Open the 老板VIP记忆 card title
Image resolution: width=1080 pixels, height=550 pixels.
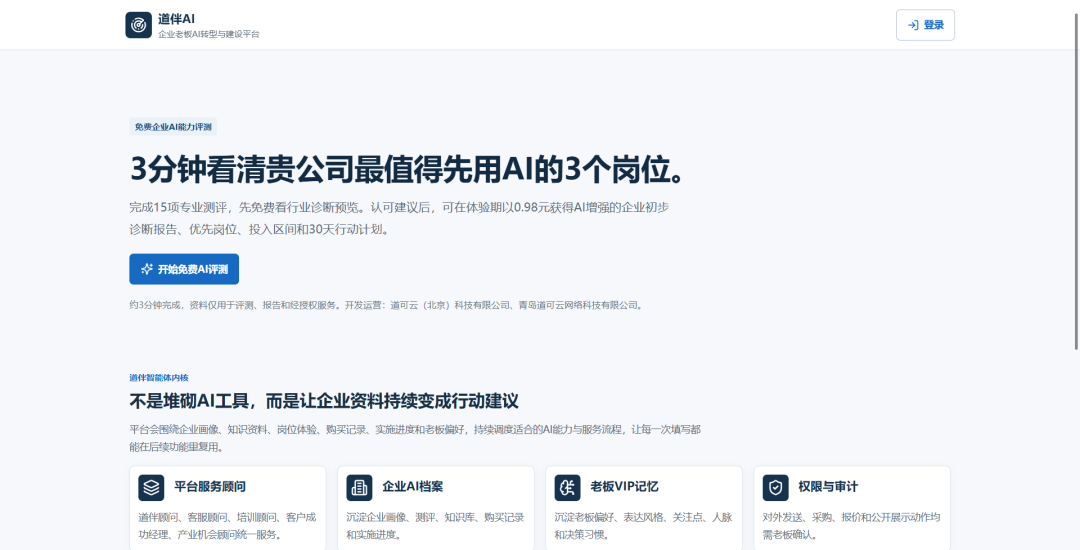(625, 487)
